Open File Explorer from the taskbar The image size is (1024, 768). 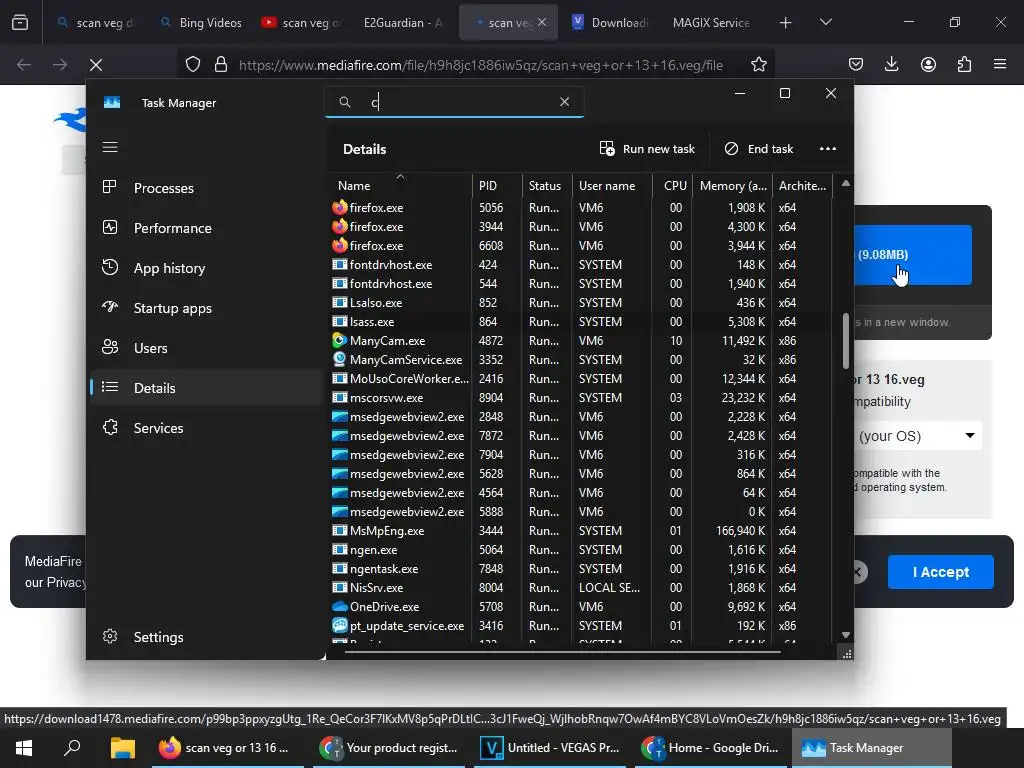[x=122, y=748]
